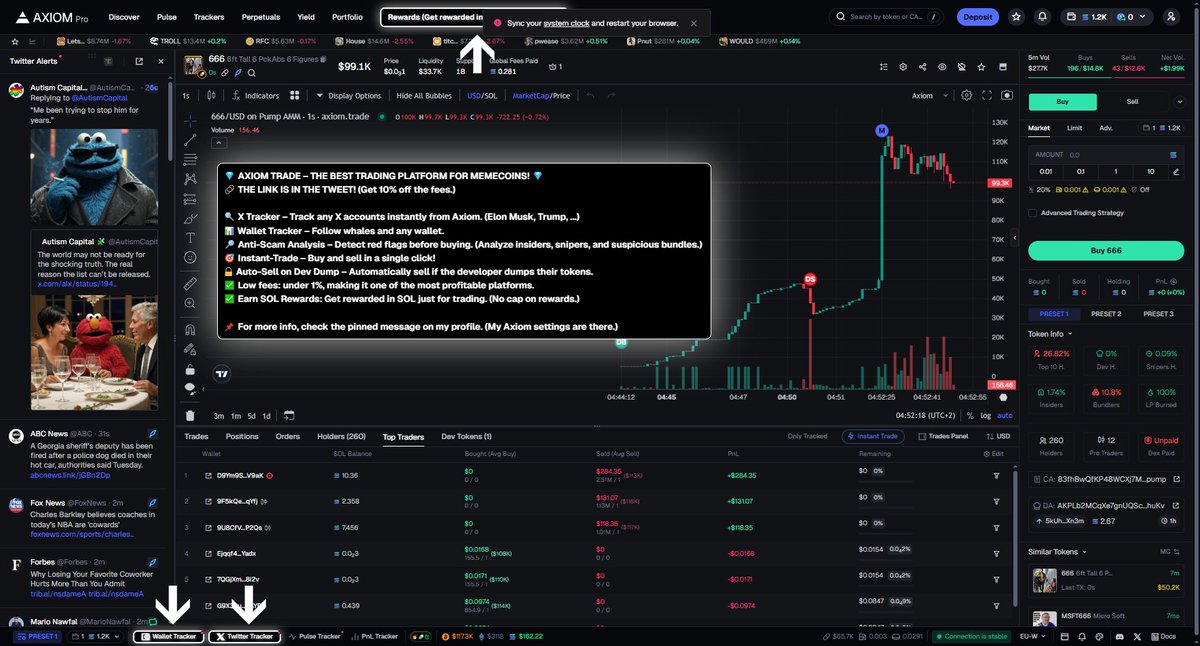Hide All Bubbles on the chart
Image resolution: width=1200 pixels, height=646 pixels.
(424, 96)
